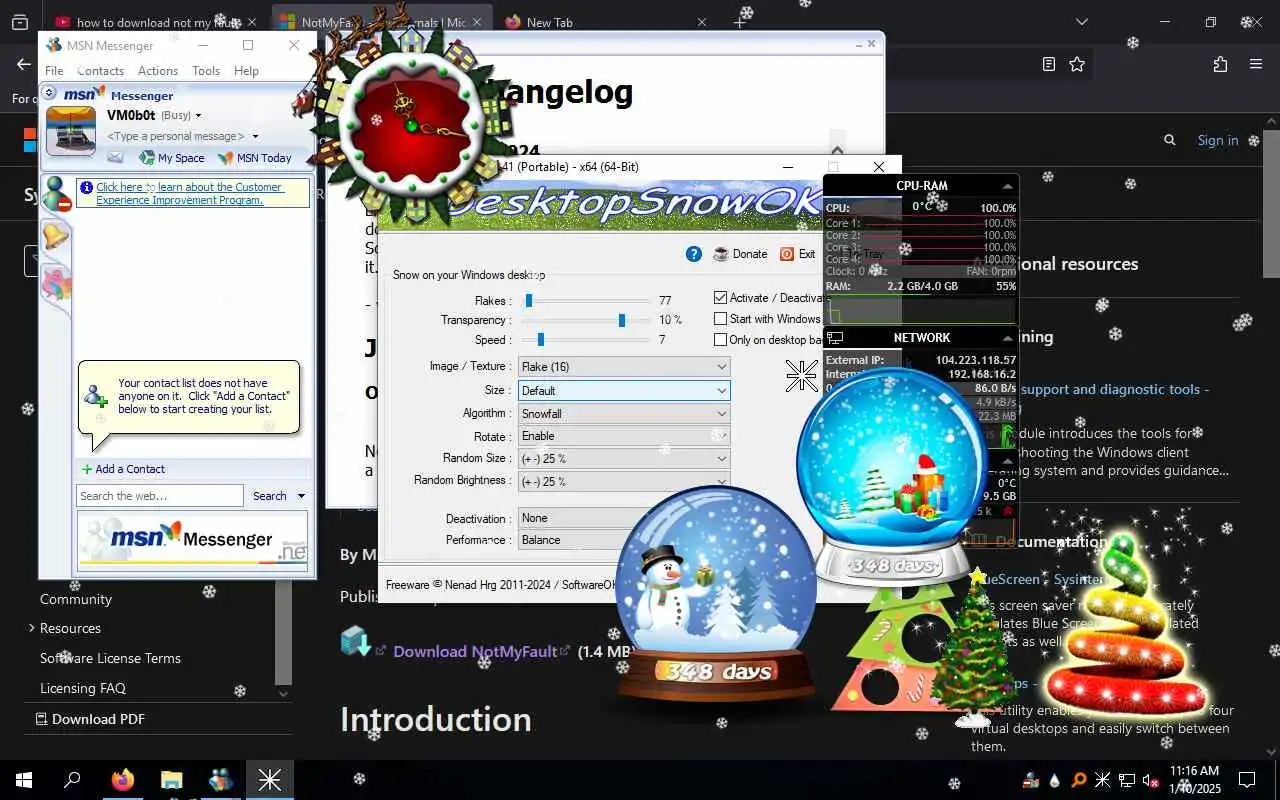Click Add a Contact in Messenger

(123, 469)
